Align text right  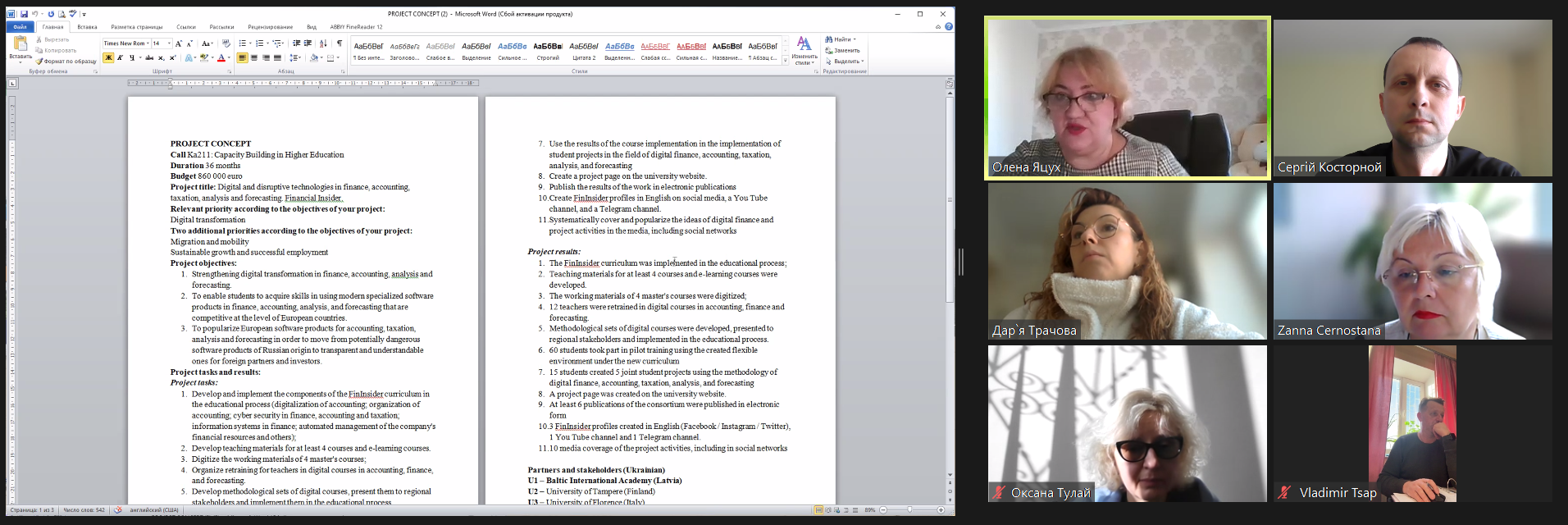[x=266, y=57]
